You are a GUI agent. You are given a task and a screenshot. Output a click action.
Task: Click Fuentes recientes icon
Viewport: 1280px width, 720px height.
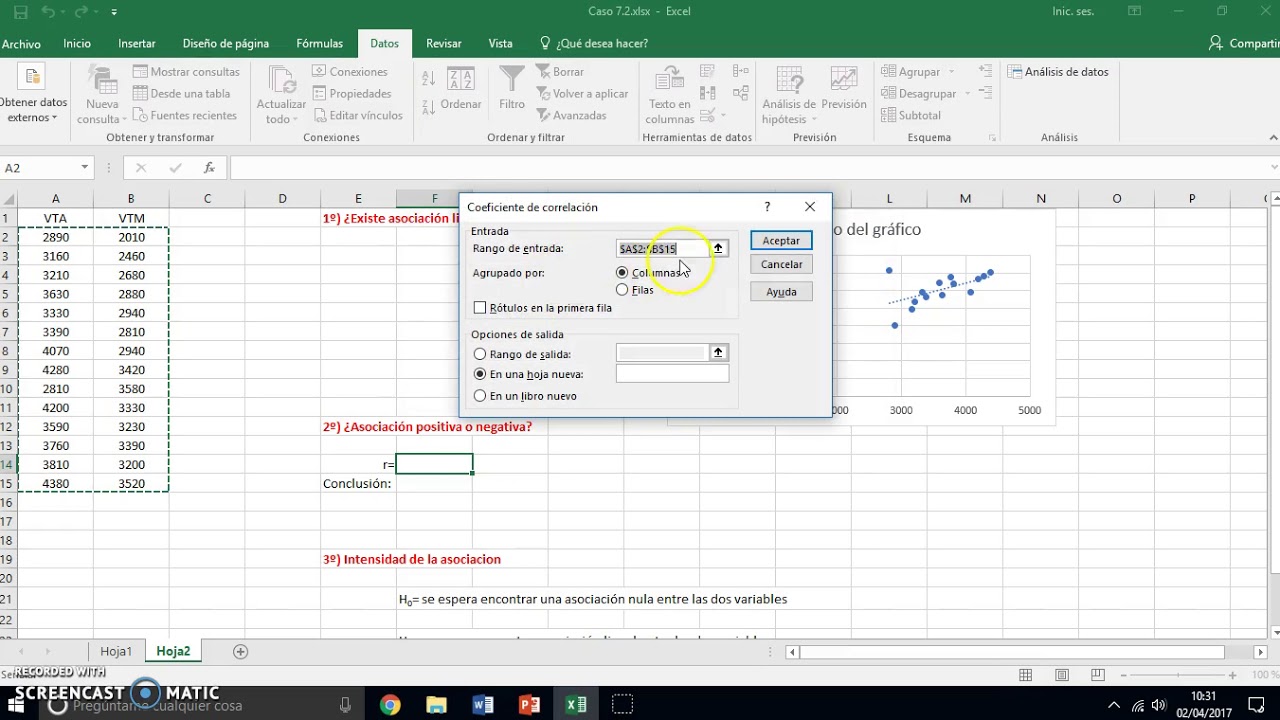[141, 116]
